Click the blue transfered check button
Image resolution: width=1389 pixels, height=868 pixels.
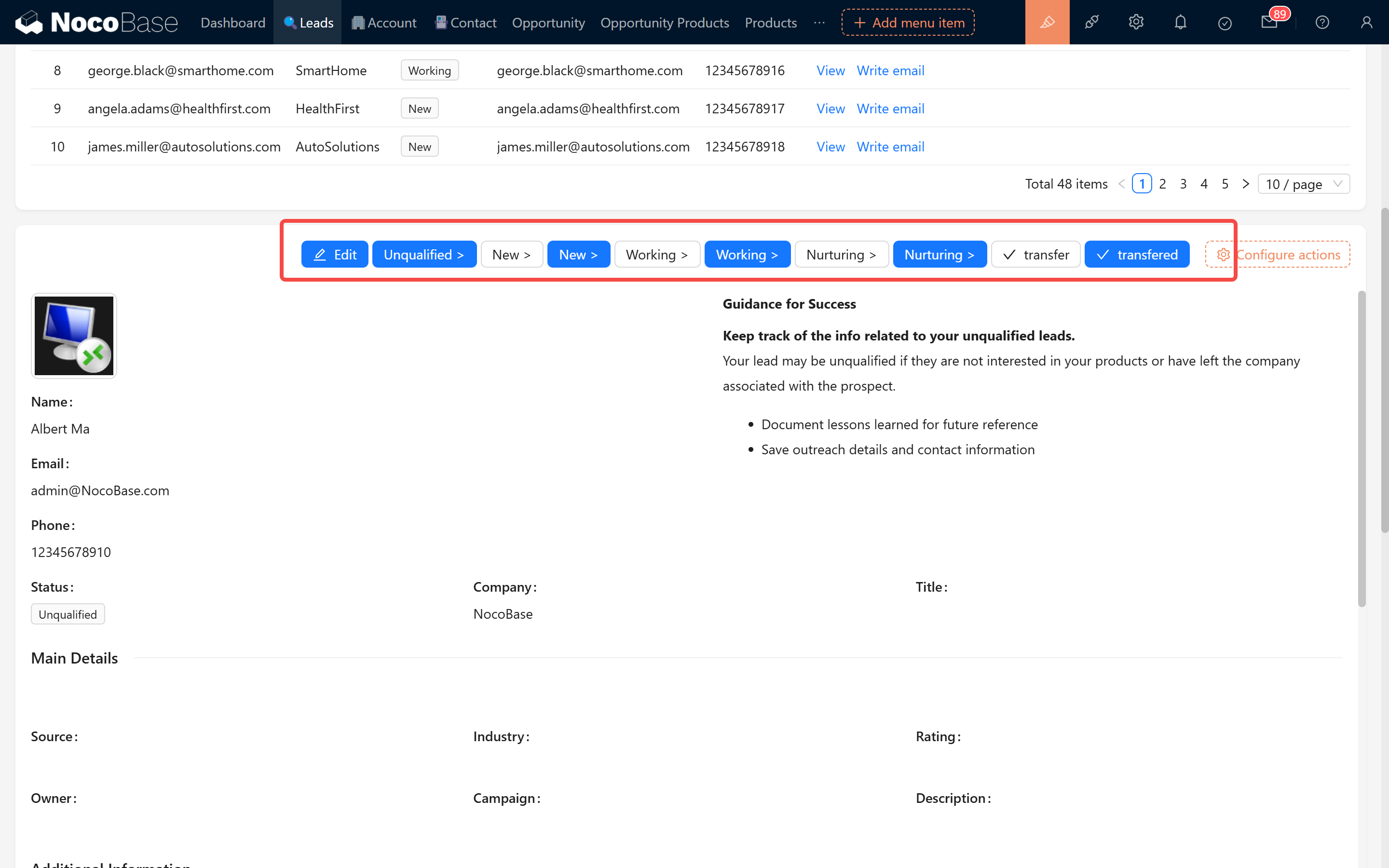[1136, 254]
